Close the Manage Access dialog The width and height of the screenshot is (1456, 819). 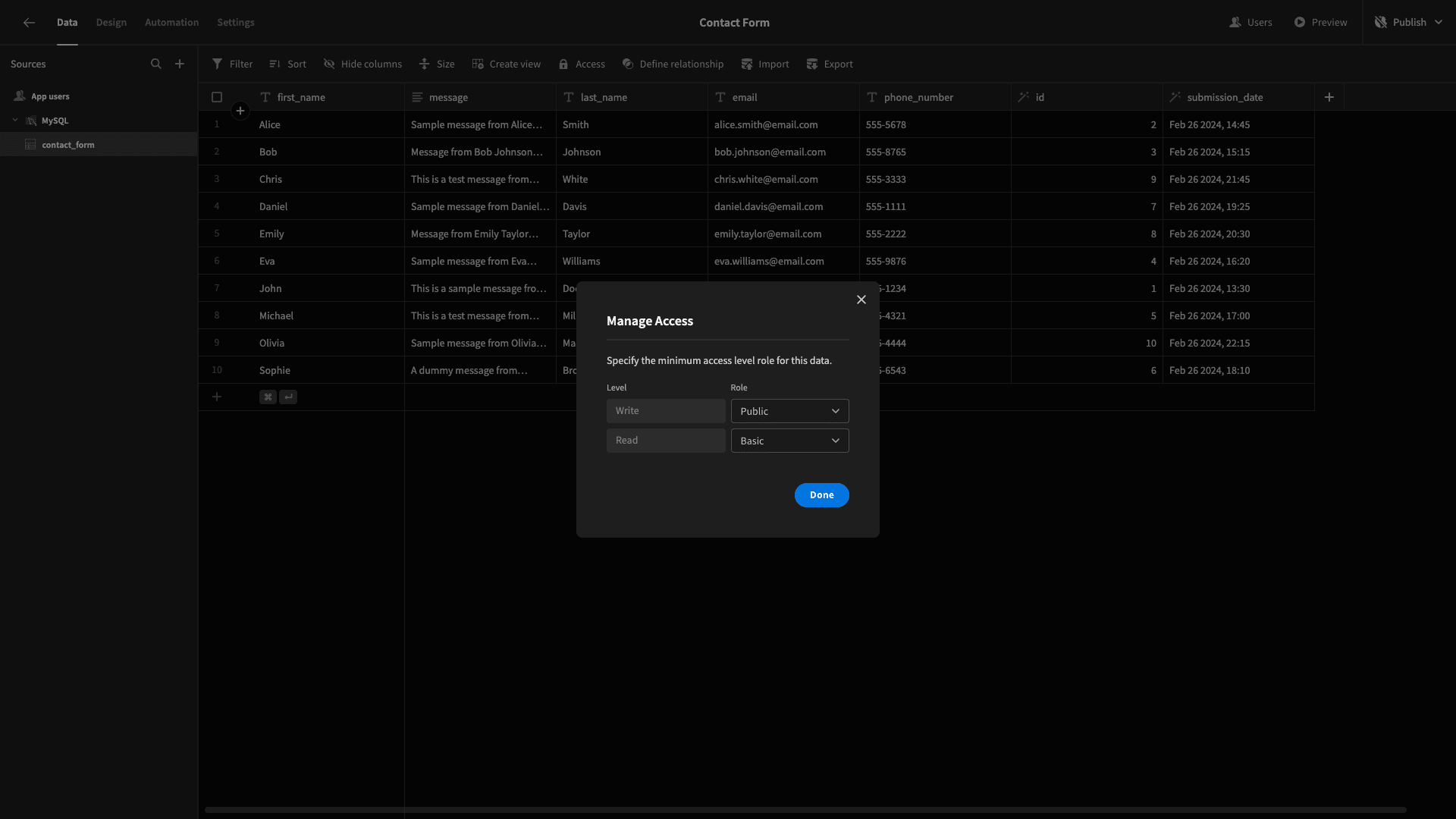click(861, 300)
